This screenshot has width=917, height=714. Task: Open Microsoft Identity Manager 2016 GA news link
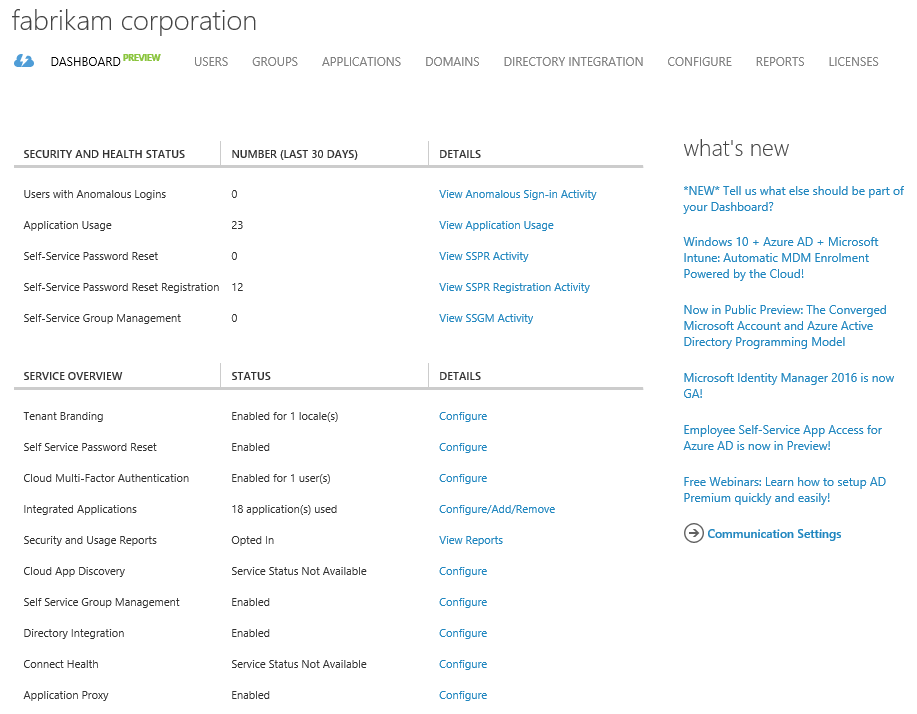coord(788,386)
